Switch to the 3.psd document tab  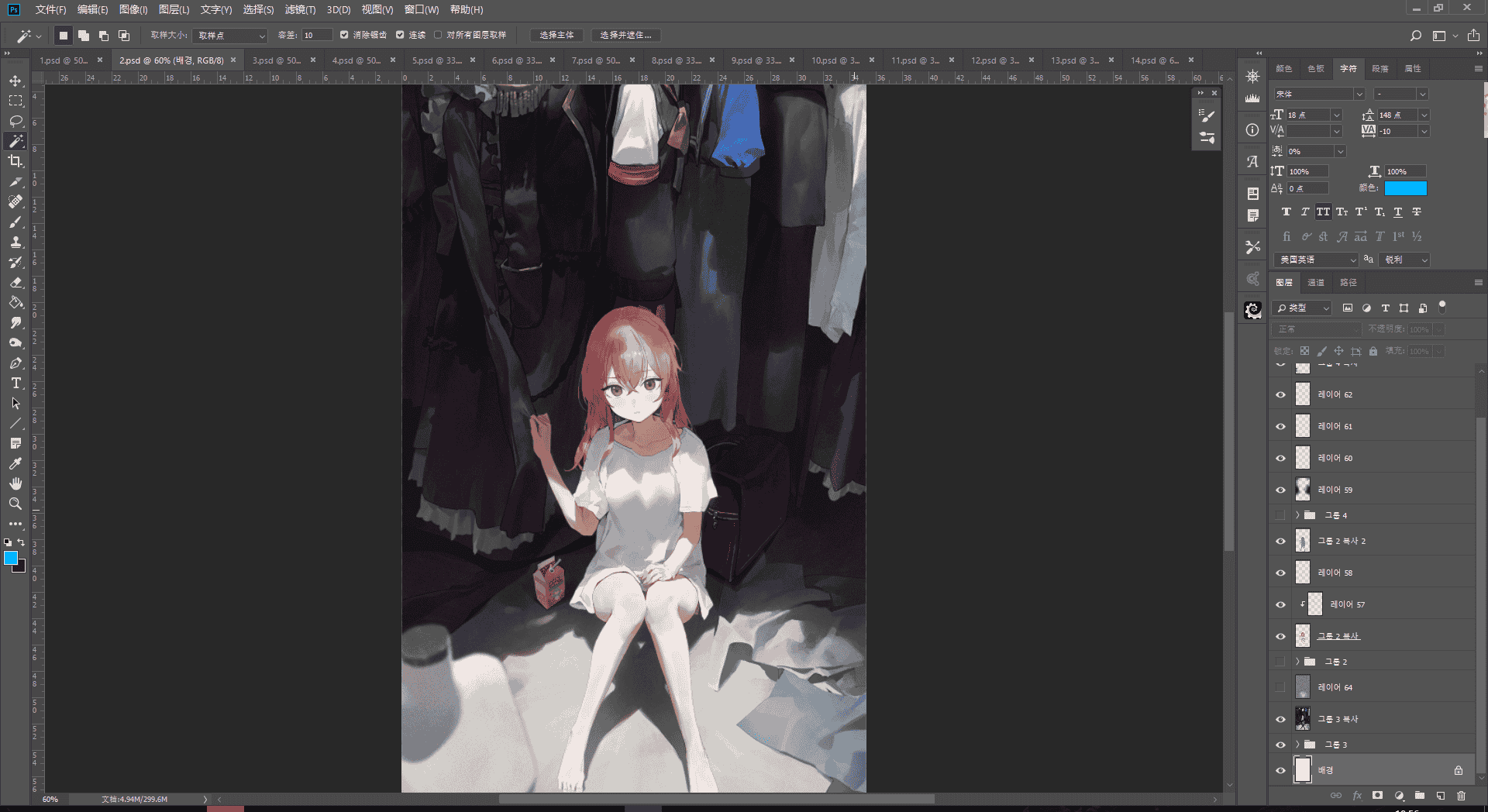277,60
